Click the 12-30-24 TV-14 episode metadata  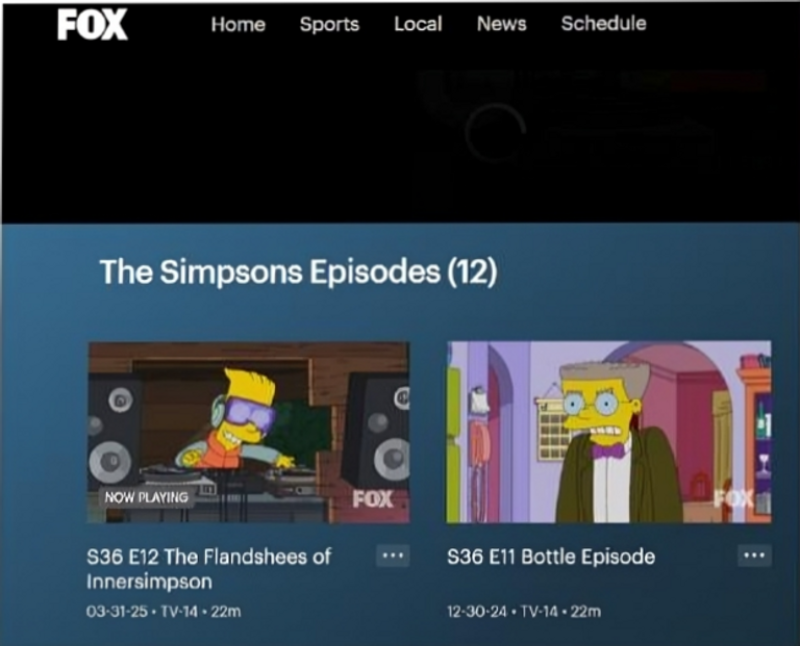pos(524,611)
